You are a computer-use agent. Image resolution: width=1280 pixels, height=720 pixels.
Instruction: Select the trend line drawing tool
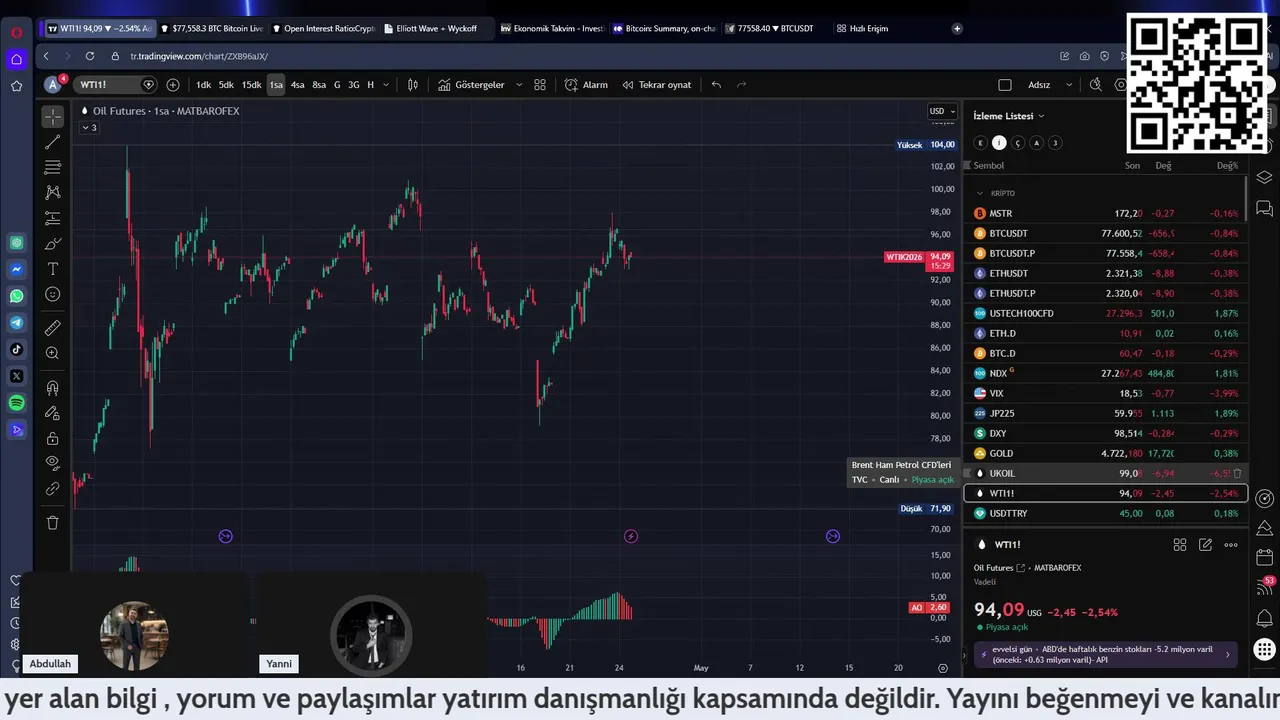53,142
